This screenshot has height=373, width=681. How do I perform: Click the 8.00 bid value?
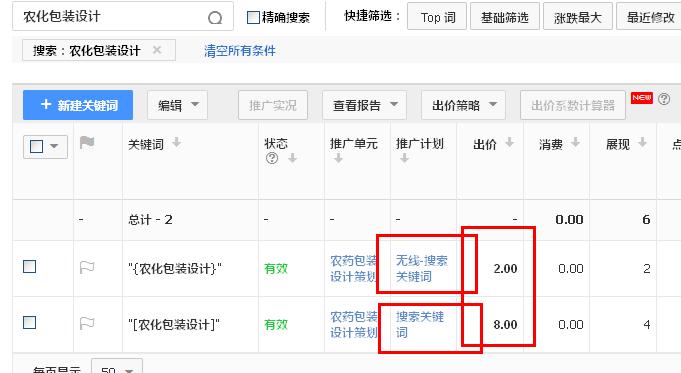pyautogui.click(x=505, y=324)
